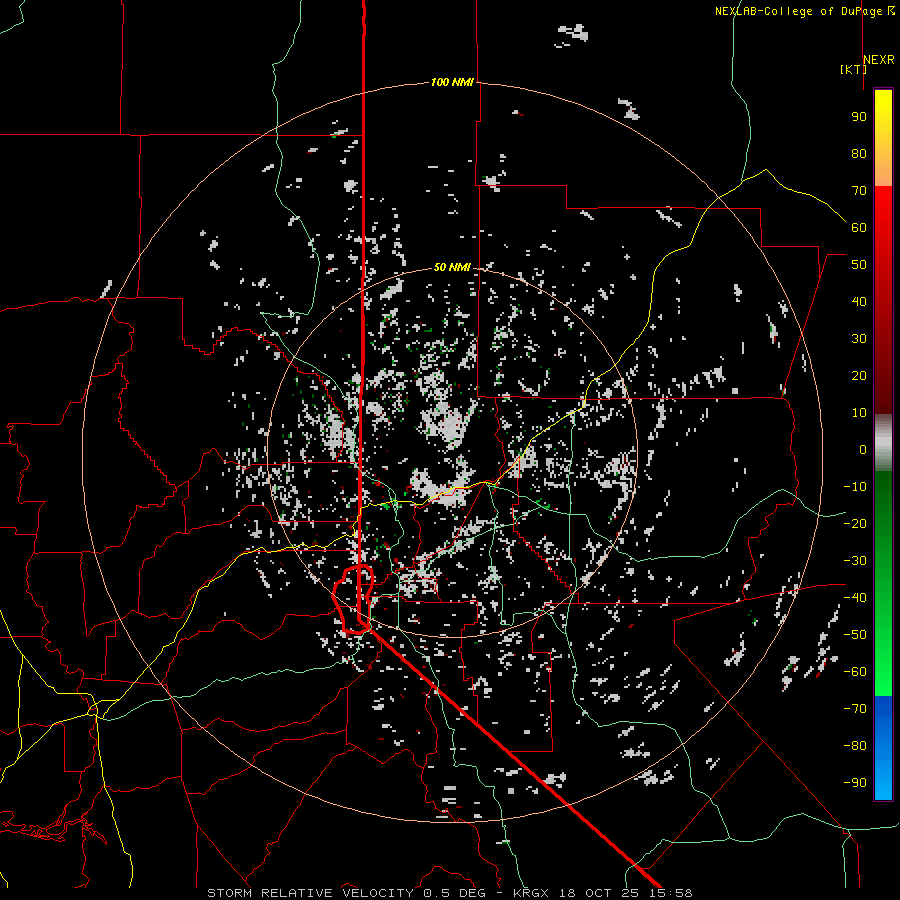Viewport: 900px width, 900px height.
Task: Click the 0 value on the velocity scale
Action: point(863,449)
